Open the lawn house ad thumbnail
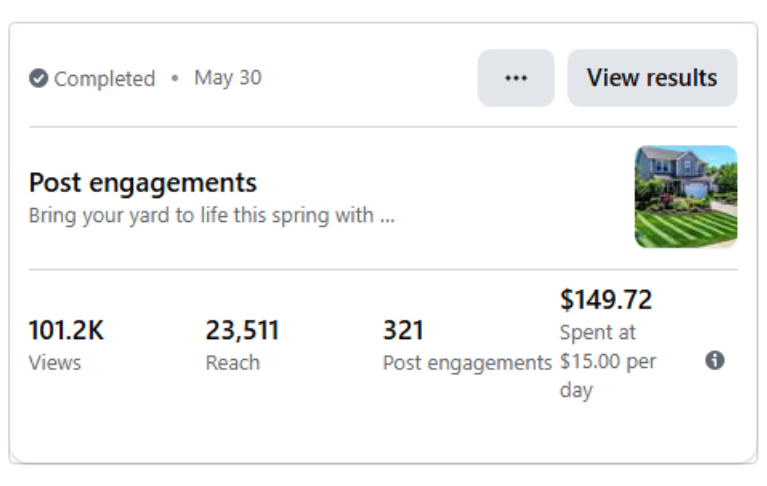The height and width of the screenshot is (486, 767). (686, 197)
